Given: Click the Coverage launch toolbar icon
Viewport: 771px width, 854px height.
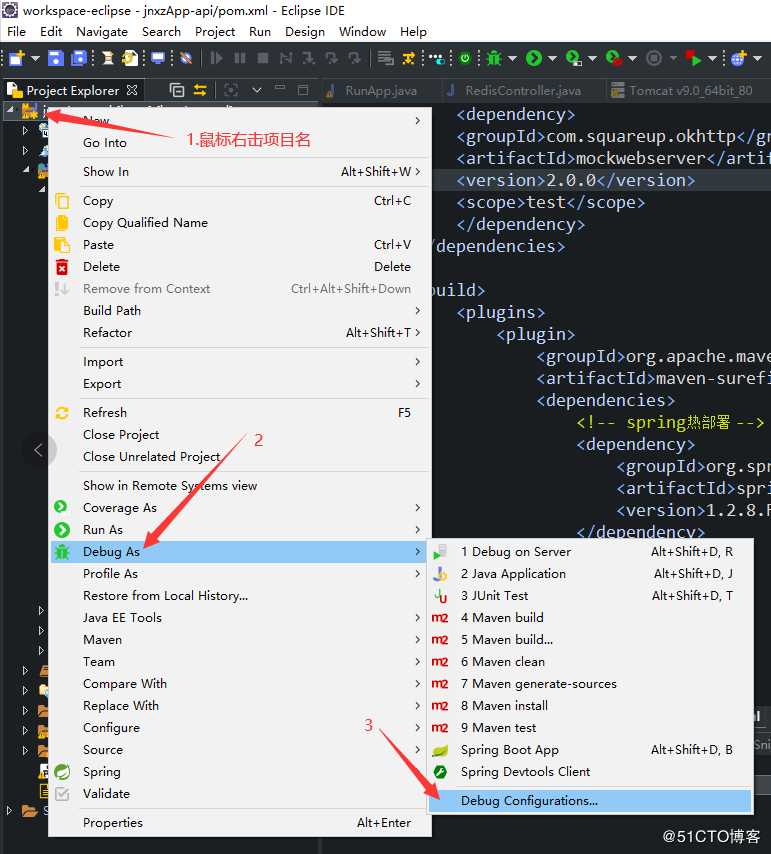Looking at the screenshot, I should (573, 58).
